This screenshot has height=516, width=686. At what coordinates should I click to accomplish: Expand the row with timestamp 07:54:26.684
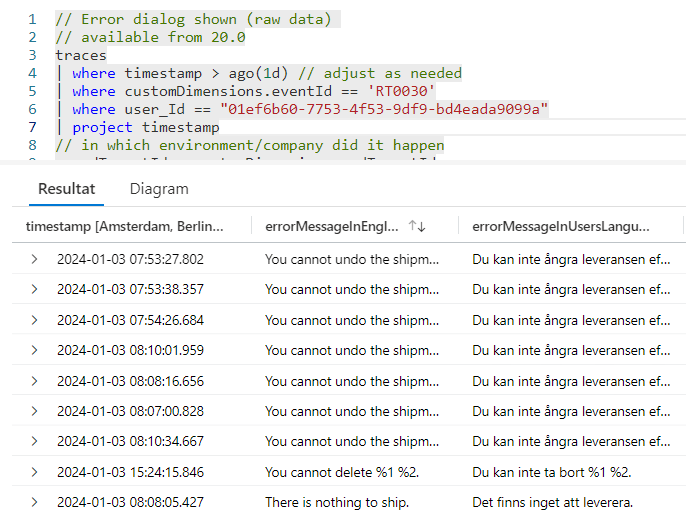[35, 320]
